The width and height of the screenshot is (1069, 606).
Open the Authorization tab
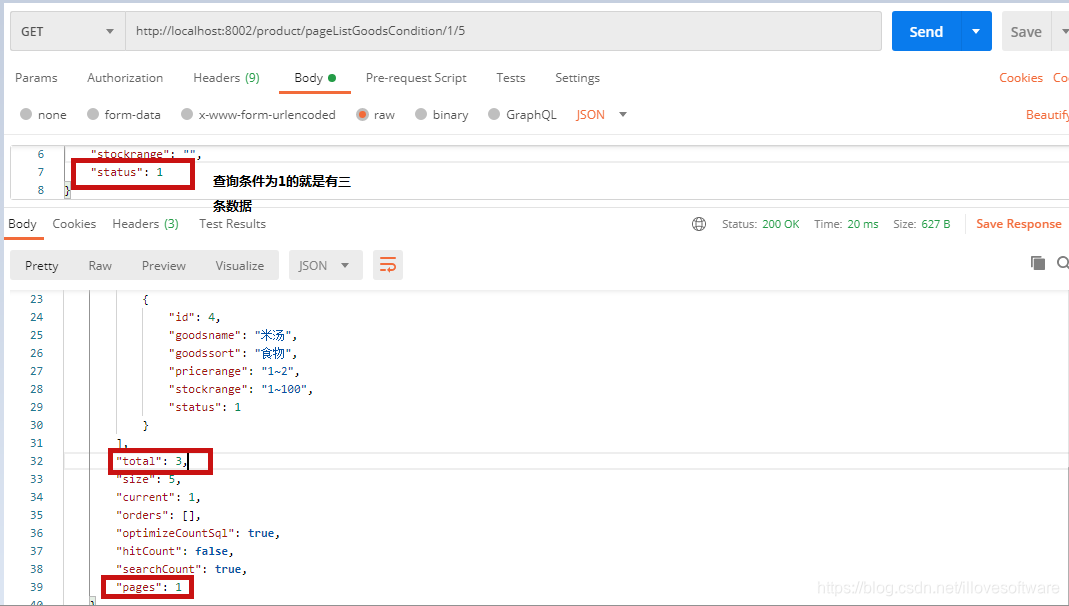coord(125,78)
